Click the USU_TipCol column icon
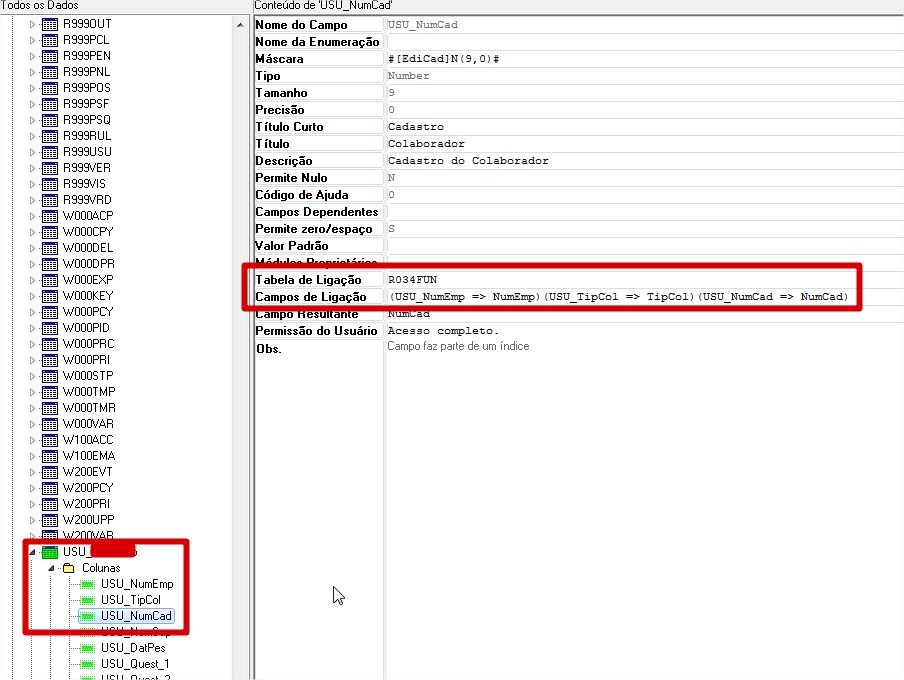This screenshot has height=680, width=904. pyautogui.click(x=88, y=600)
